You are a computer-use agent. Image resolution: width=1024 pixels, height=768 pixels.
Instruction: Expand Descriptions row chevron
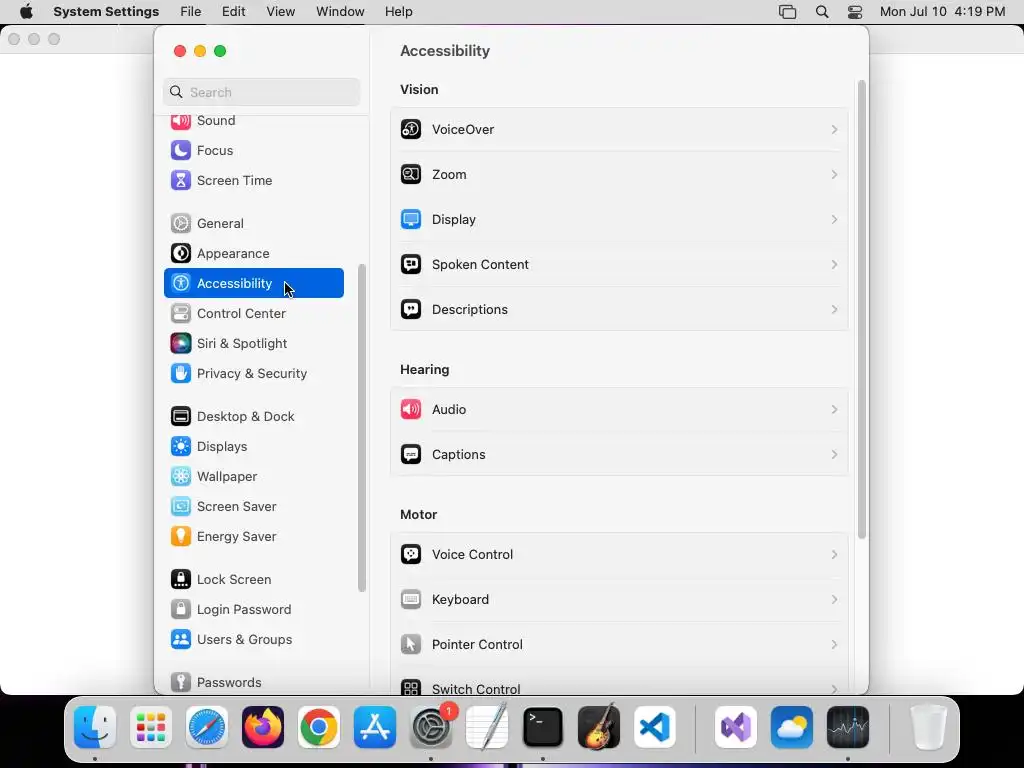click(834, 310)
